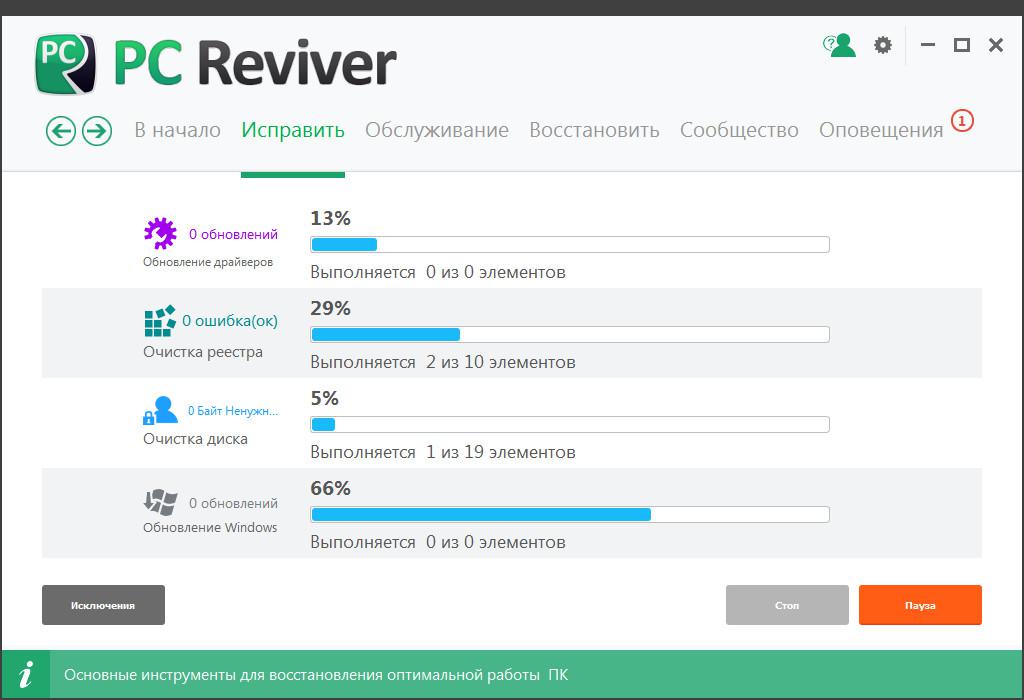Image resolution: width=1024 pixels, height=700 pixels.
Task: Switch to the В начало tab
Action: [178, 130]
